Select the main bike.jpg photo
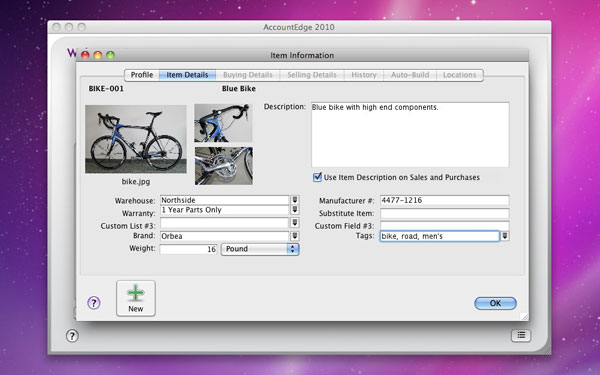 136,139
